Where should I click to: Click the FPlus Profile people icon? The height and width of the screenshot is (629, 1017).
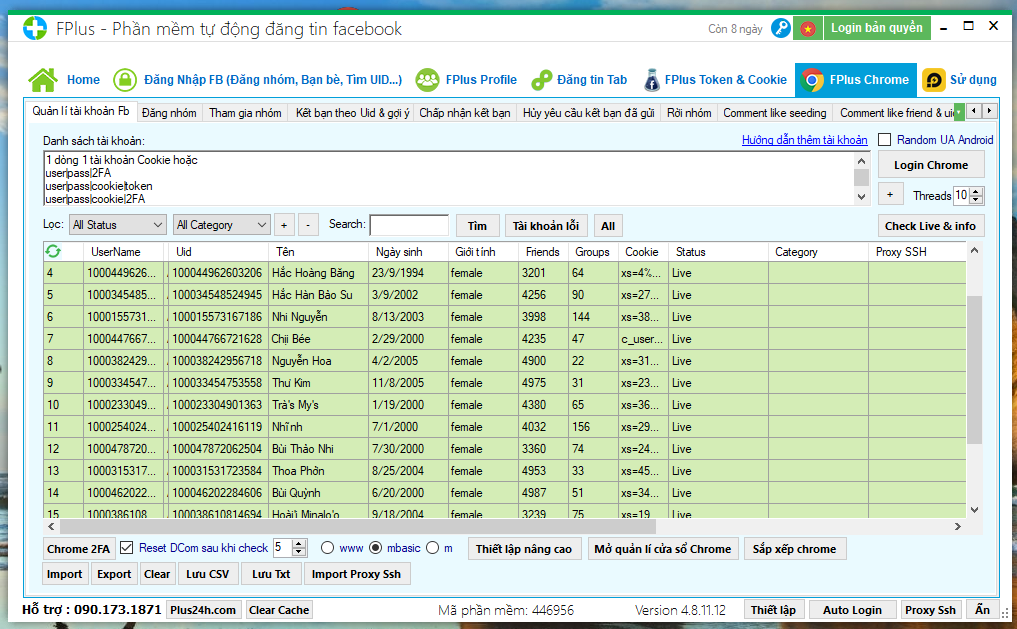[x=427, y=80]
